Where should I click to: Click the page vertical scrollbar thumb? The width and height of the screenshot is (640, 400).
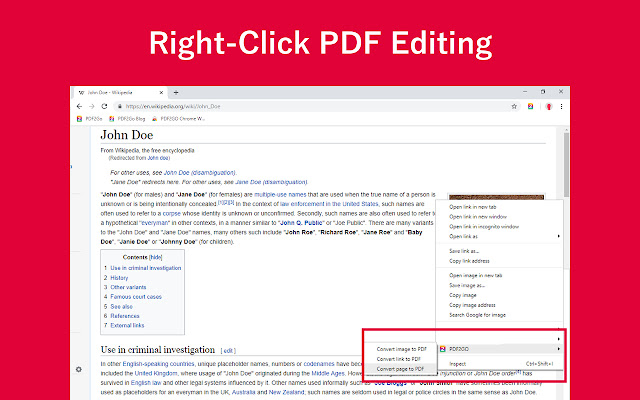pyautogui.click(x=566, y=163)
